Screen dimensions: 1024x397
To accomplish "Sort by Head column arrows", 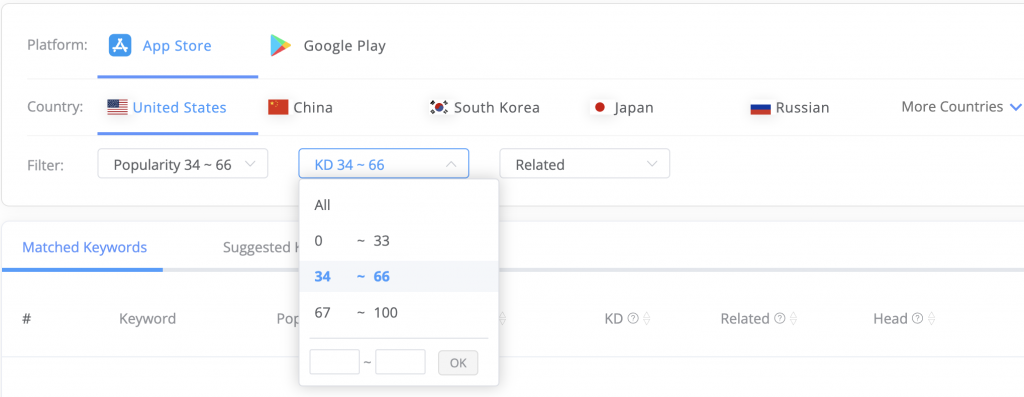I will coord(932,319).
